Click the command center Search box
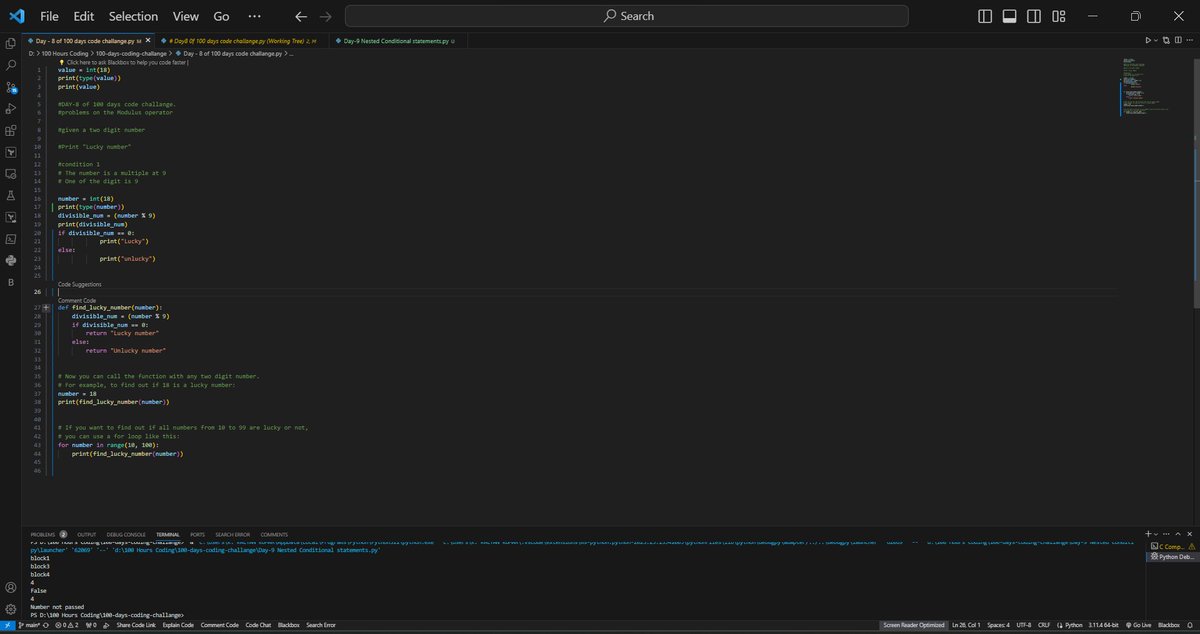The height and width of the screenshot is (634, 1200). (627, 16)
